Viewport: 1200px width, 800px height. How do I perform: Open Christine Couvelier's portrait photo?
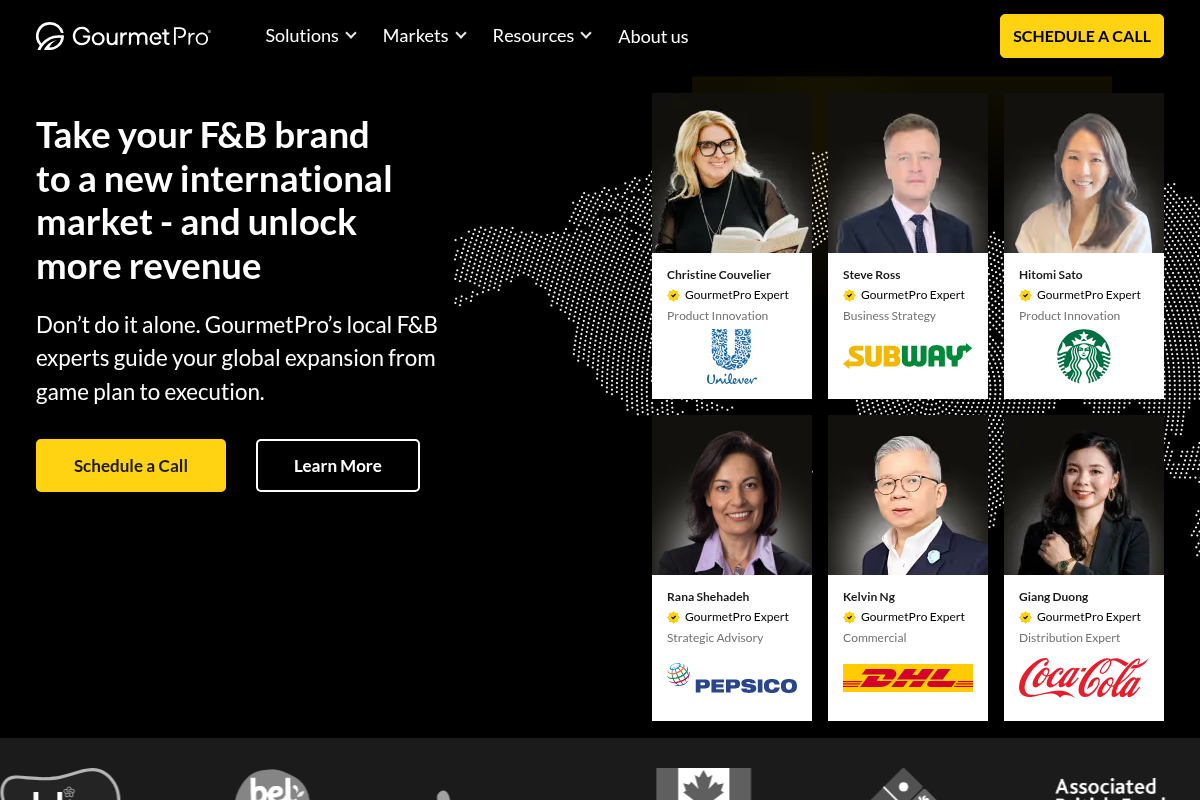(x=732, y=173)
